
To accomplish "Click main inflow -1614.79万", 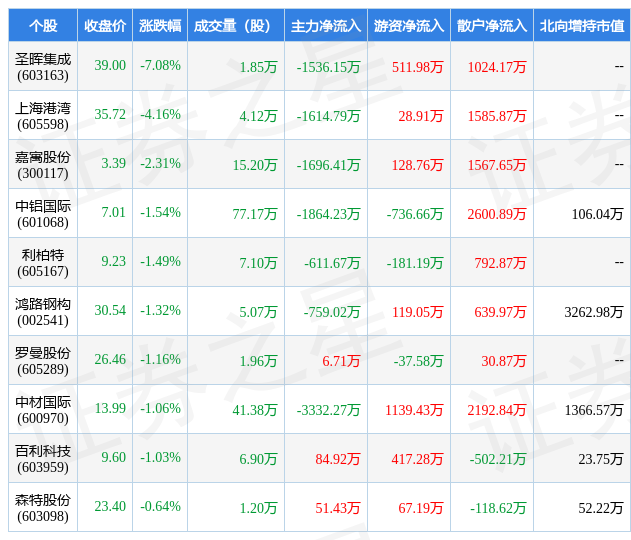I will click(x=328, y=116).
